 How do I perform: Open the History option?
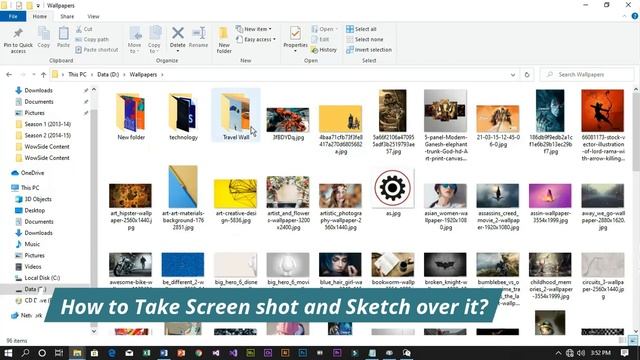324,50
